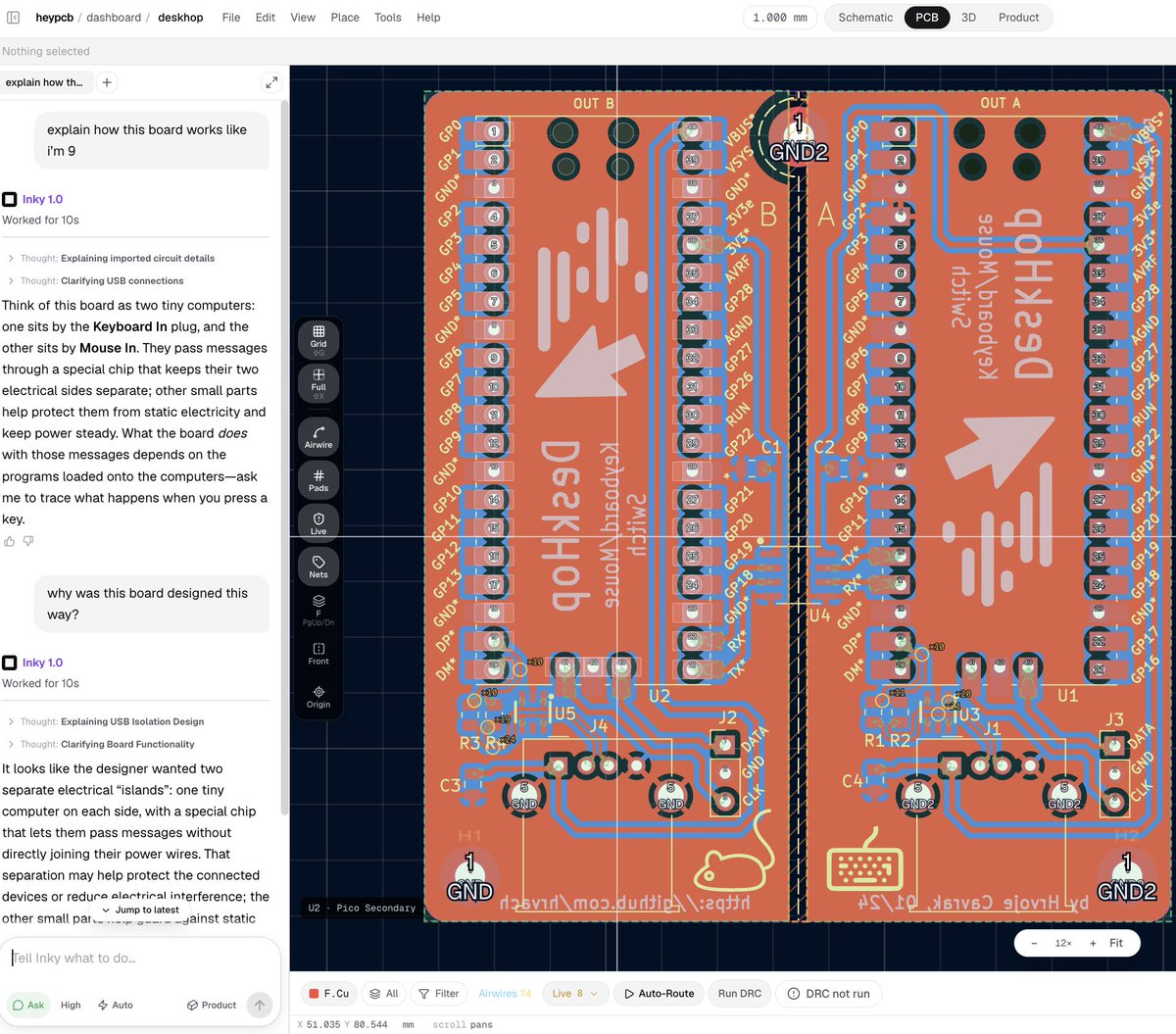Image resolution: width=1176 pixels, height=1034 pixels.
Task: Open the Filter options
Action: pyautogui.click(x=439, y=994)
